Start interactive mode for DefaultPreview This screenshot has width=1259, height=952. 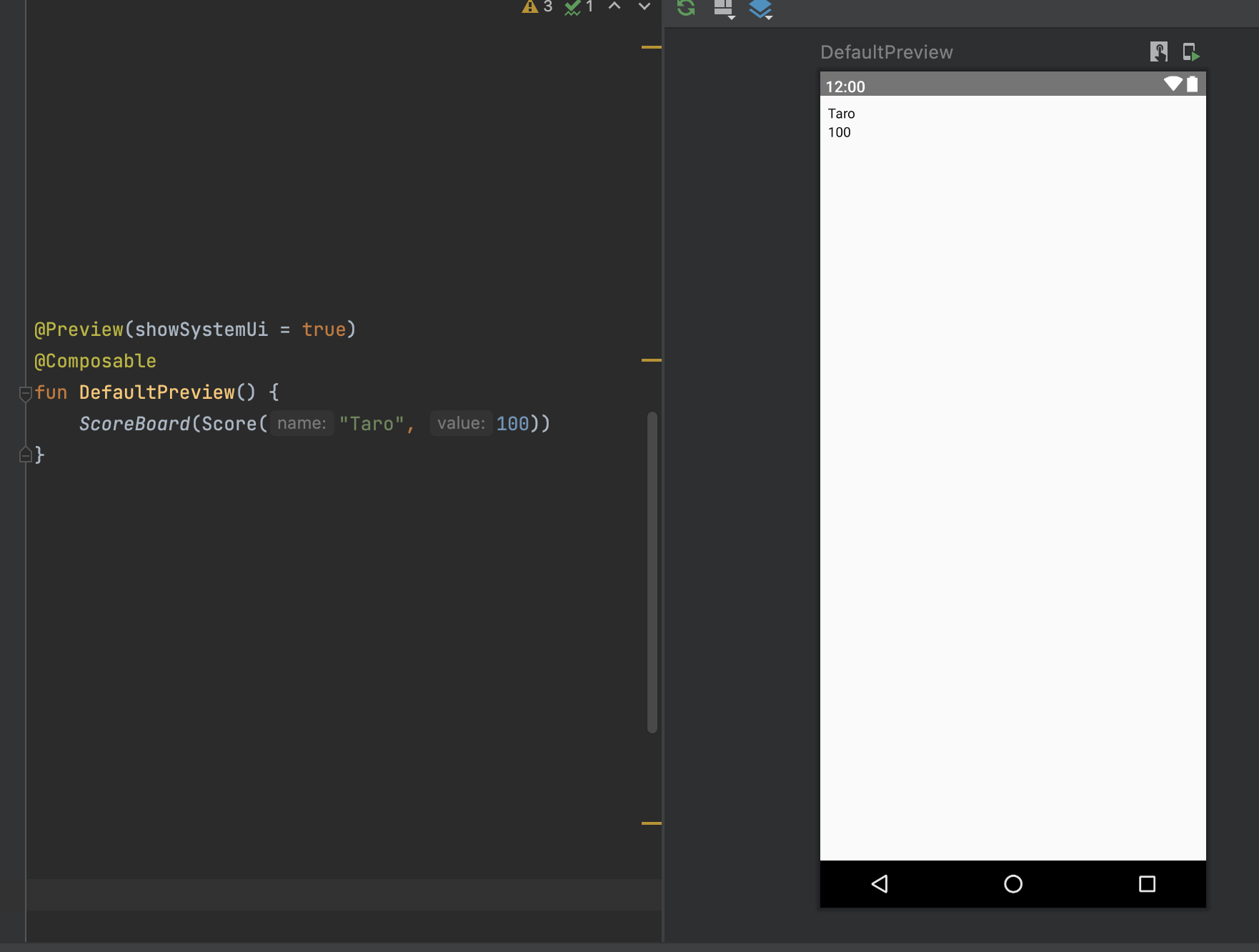click(1159, 51)
